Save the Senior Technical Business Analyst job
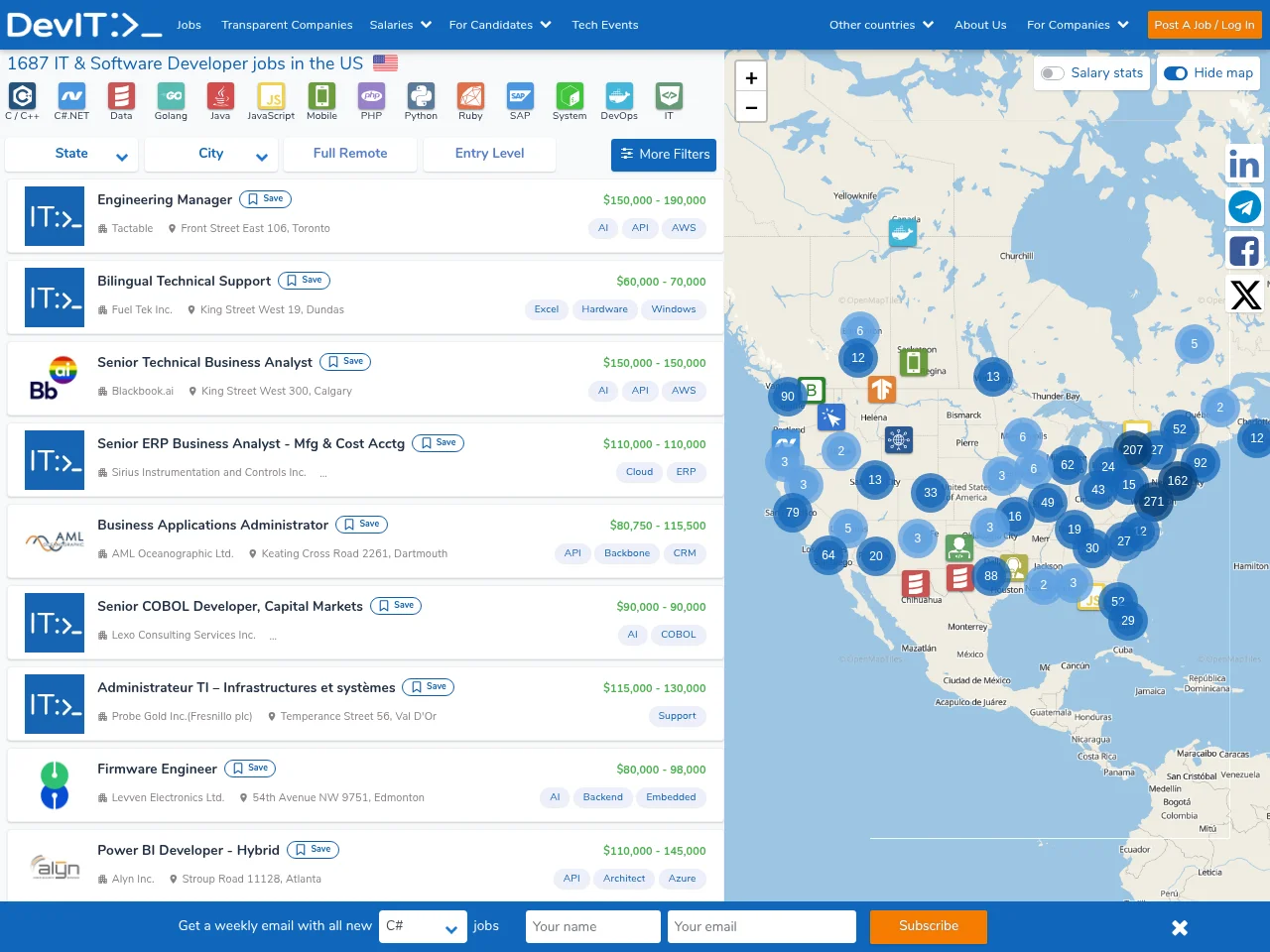Screen dimensions: 1270x952 [x=345, y=362]
